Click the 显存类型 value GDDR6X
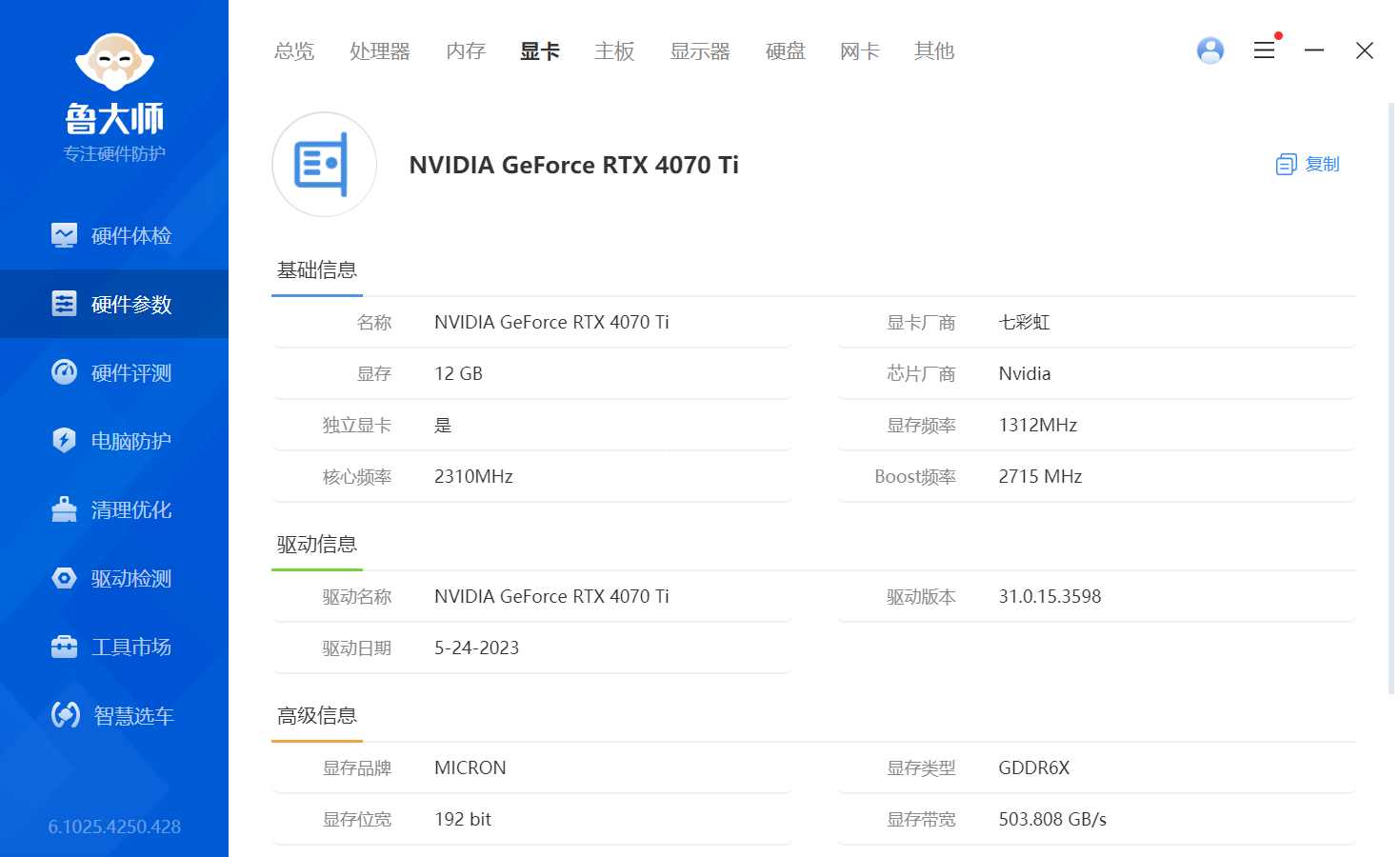1400x857 pixels. [x=1034, y=767]
